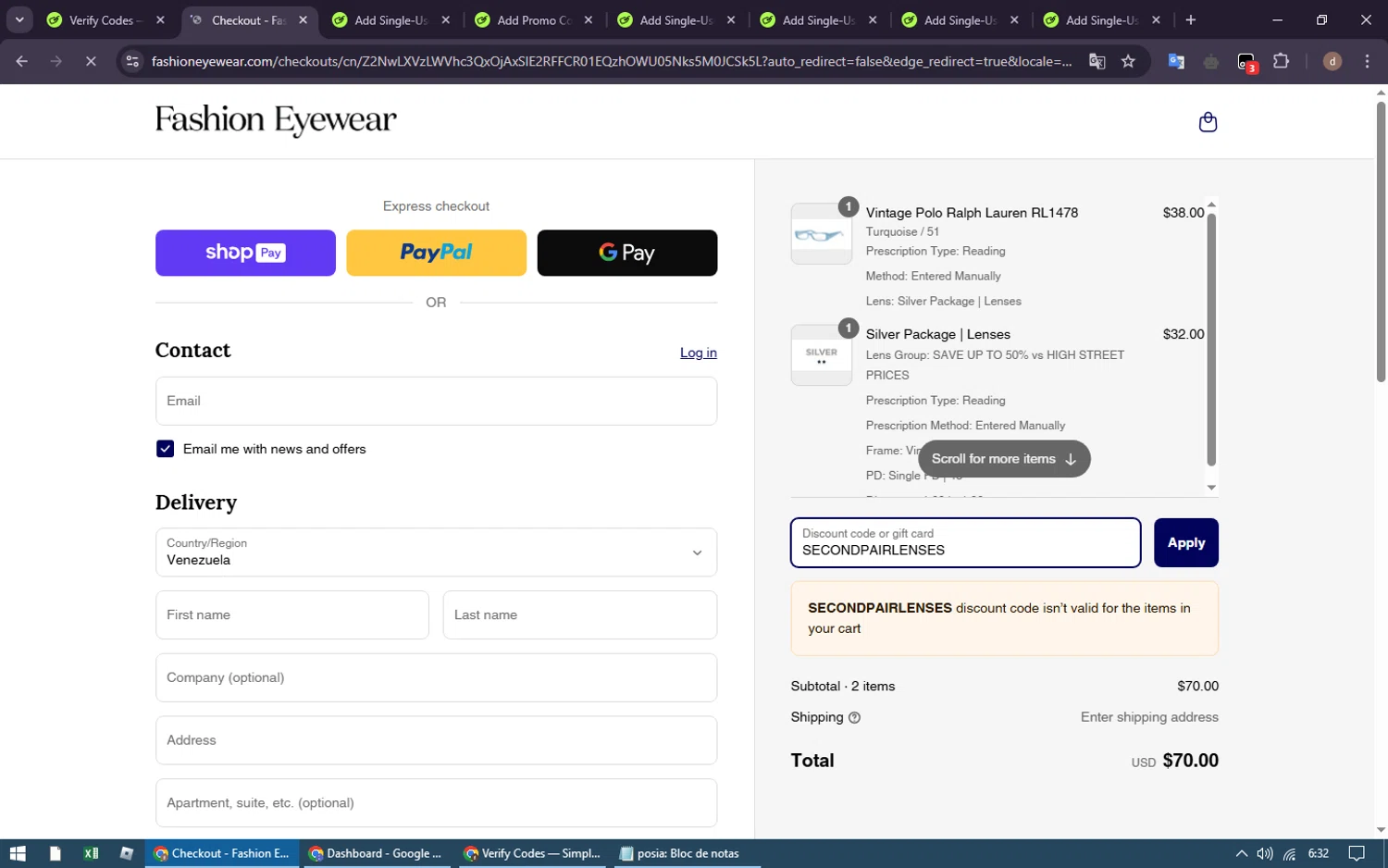Close the Add Promo Co tab
Image resolution: width=1388 pixels, height=868 pixels.
(x=588, y=19)
